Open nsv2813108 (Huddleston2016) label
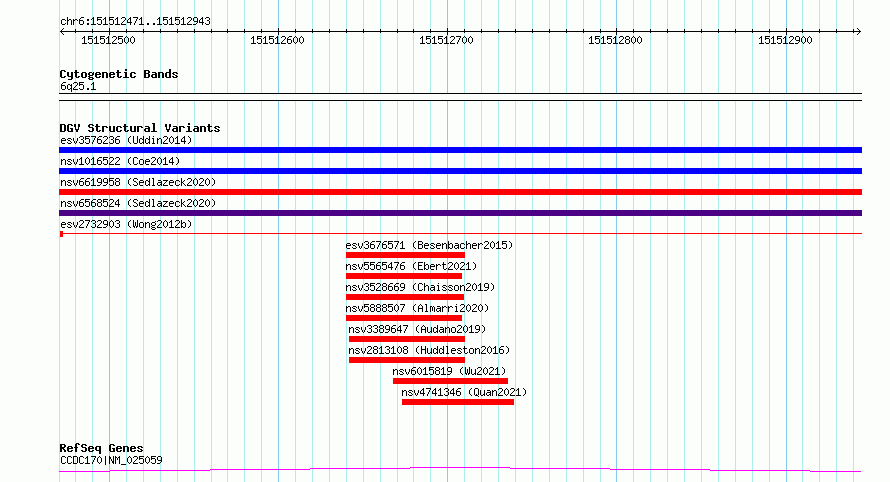 tap(429, 350)
